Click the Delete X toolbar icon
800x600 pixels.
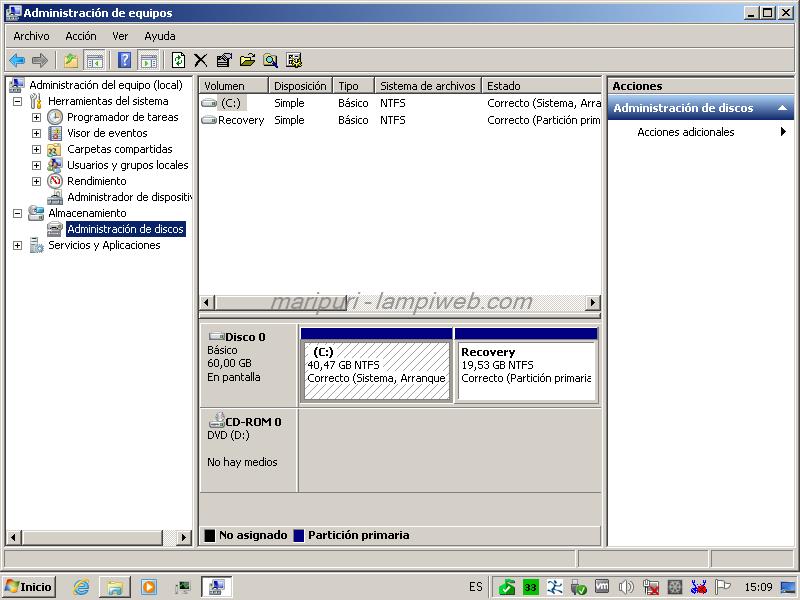(201, 60)
